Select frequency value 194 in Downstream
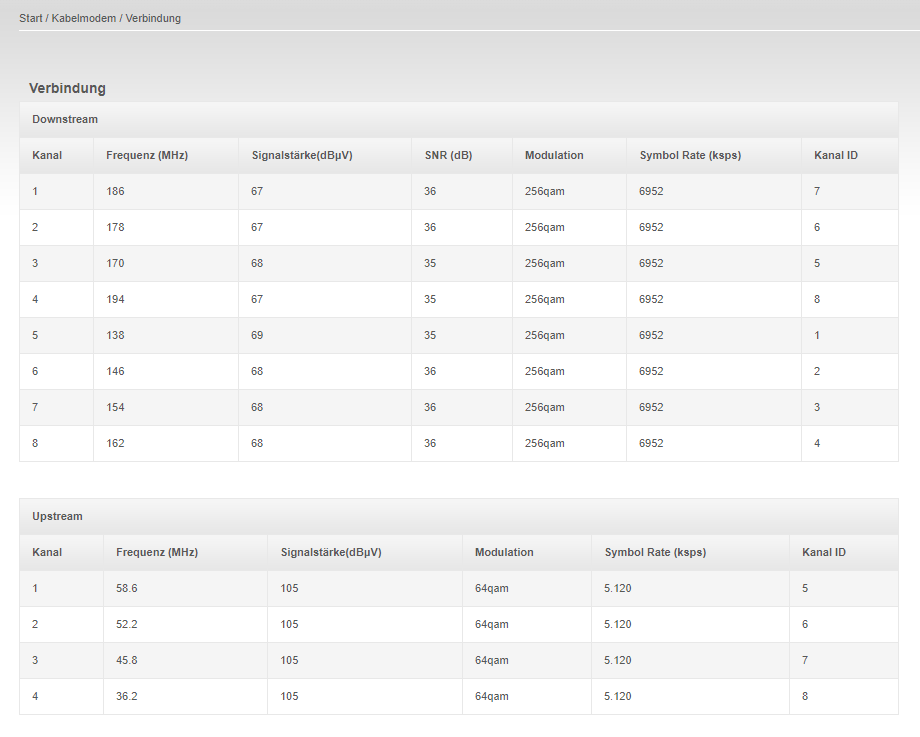 pyautogui.click(x=115, y=299)
